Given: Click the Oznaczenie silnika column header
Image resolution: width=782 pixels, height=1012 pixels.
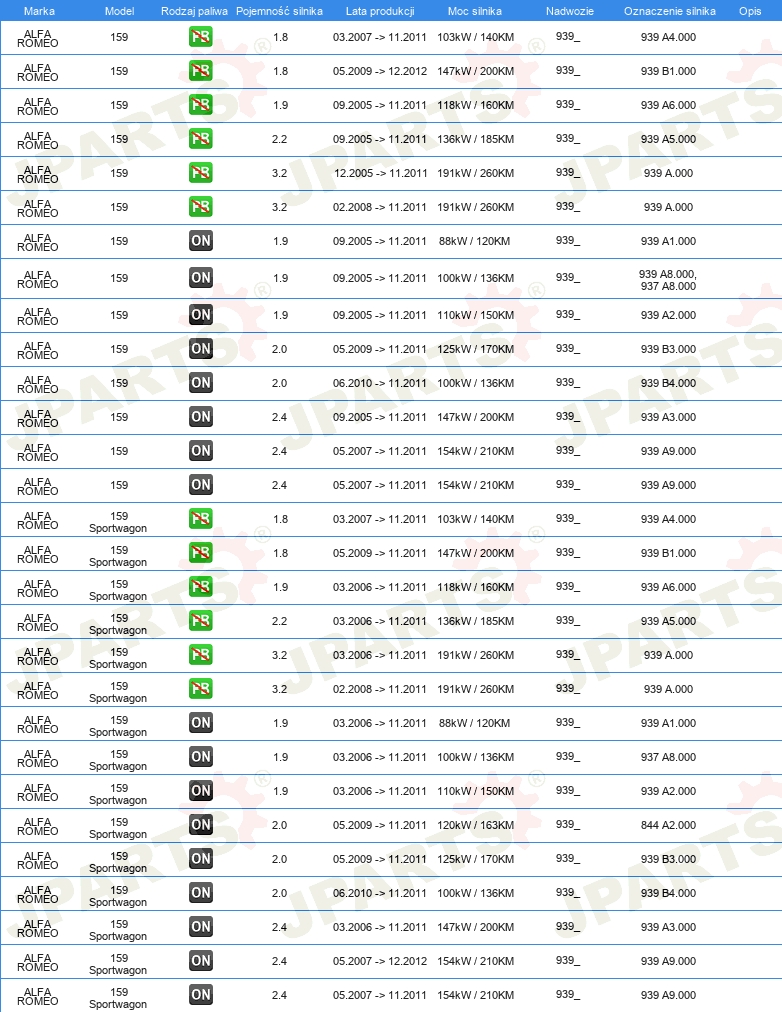Looking at the screenshot, I should pos(670,11).
